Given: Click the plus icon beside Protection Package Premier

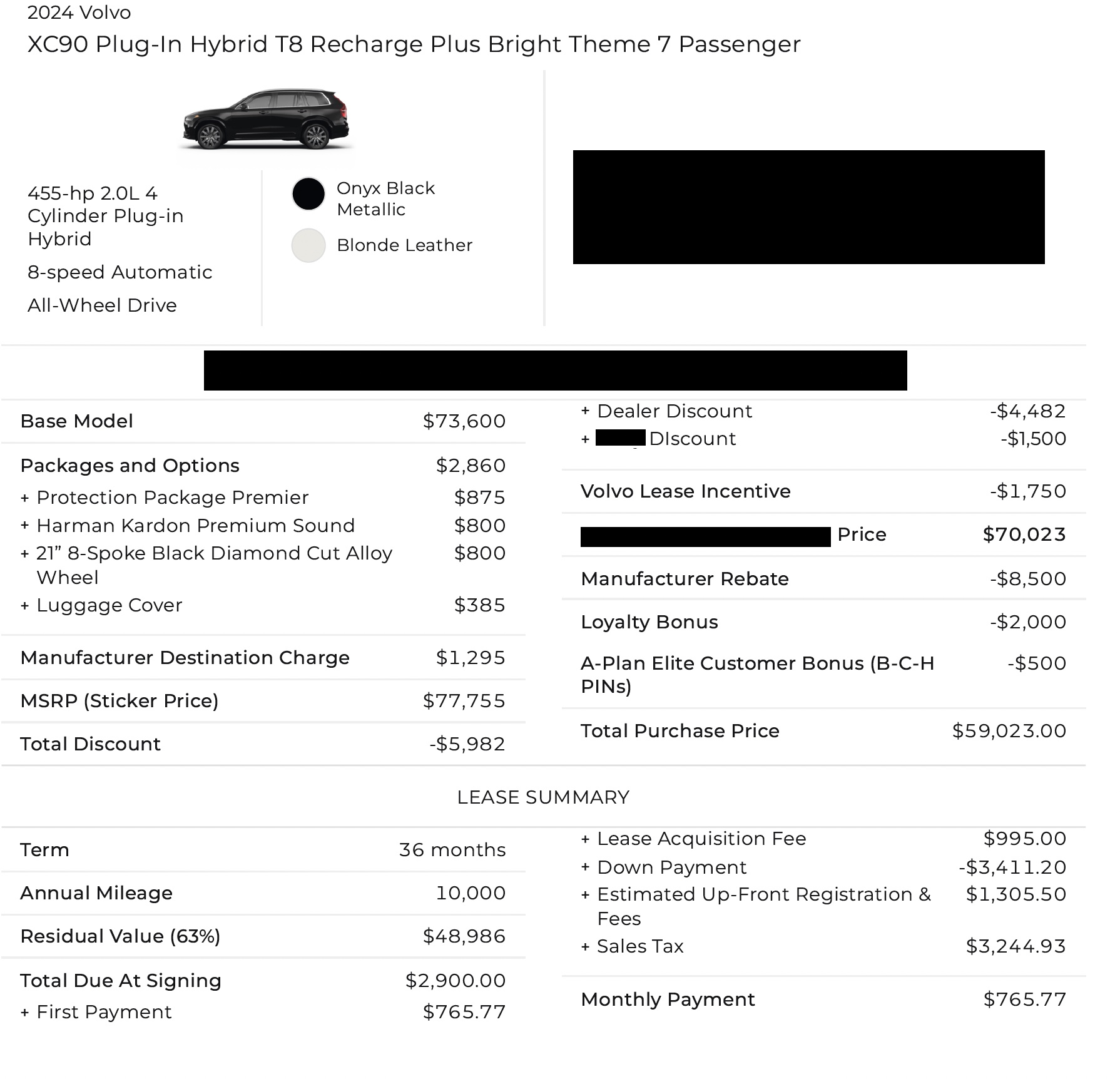Looking at the screenshot, I should coord(25,498).
